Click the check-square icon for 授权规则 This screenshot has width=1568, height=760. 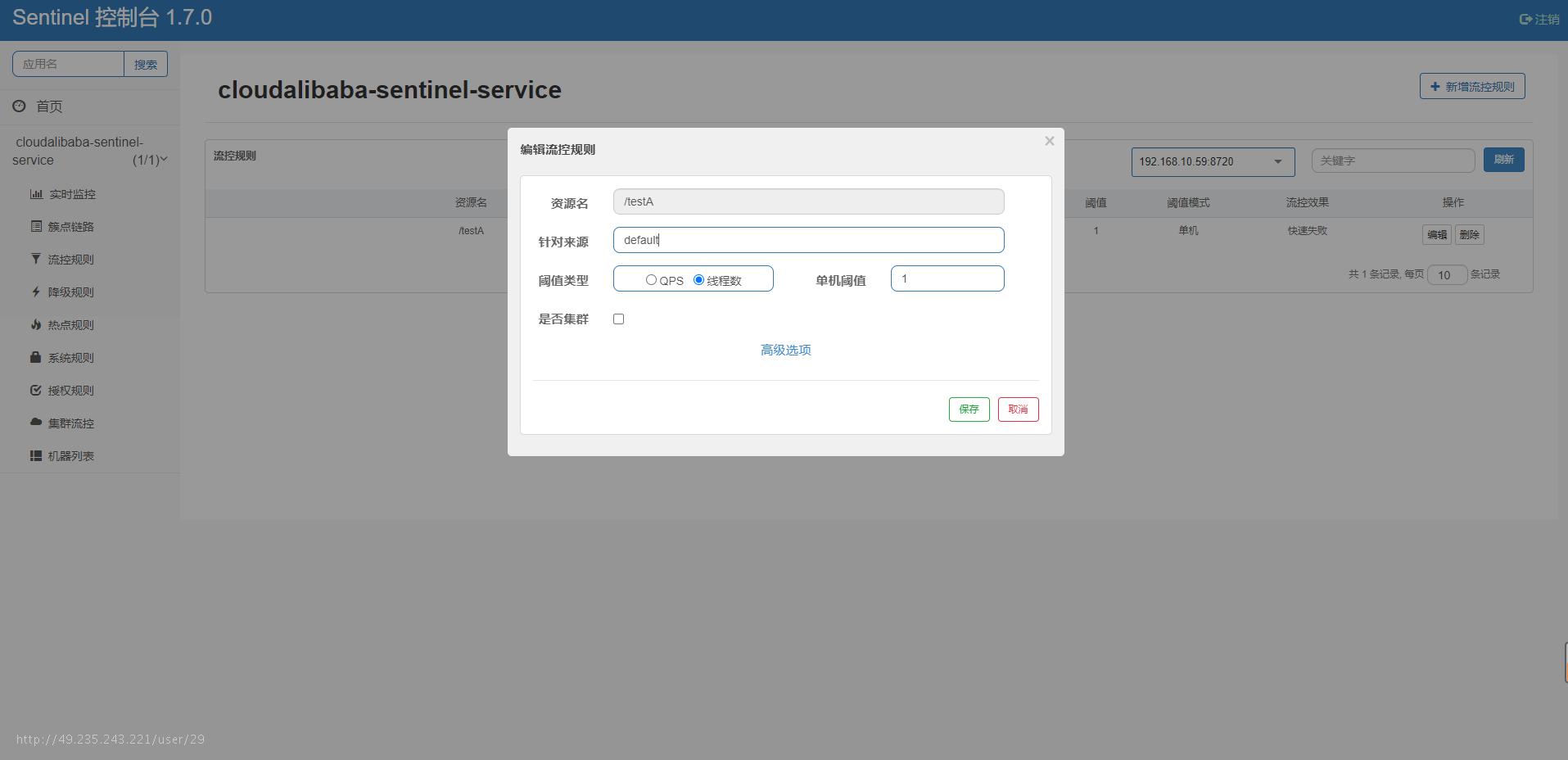36,390
